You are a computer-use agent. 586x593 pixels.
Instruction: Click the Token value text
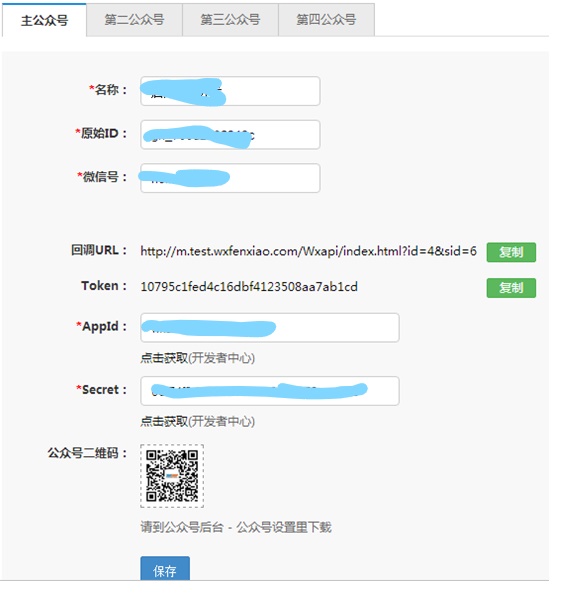click(249, 287)
